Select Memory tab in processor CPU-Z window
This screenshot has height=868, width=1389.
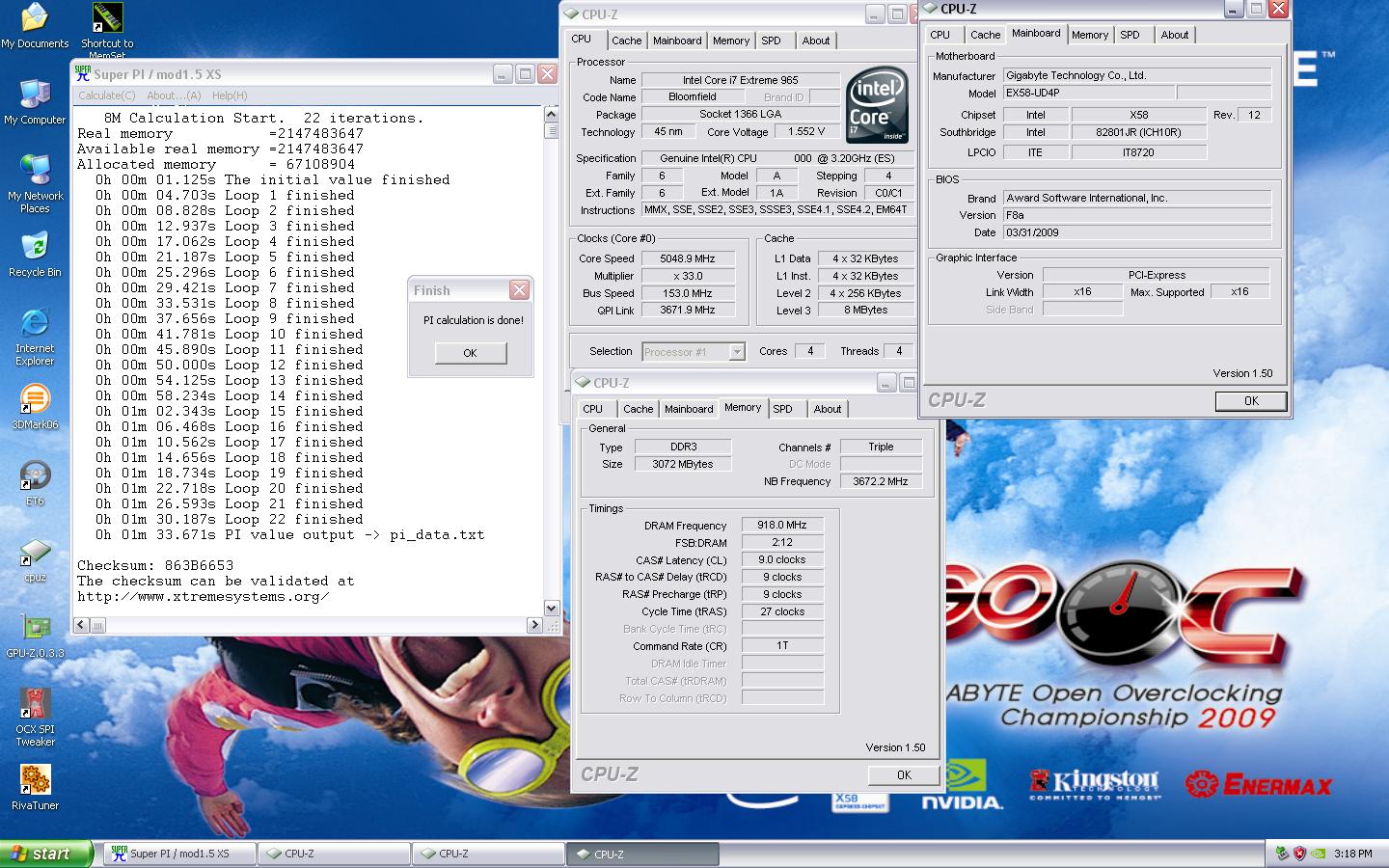[731, 41]
